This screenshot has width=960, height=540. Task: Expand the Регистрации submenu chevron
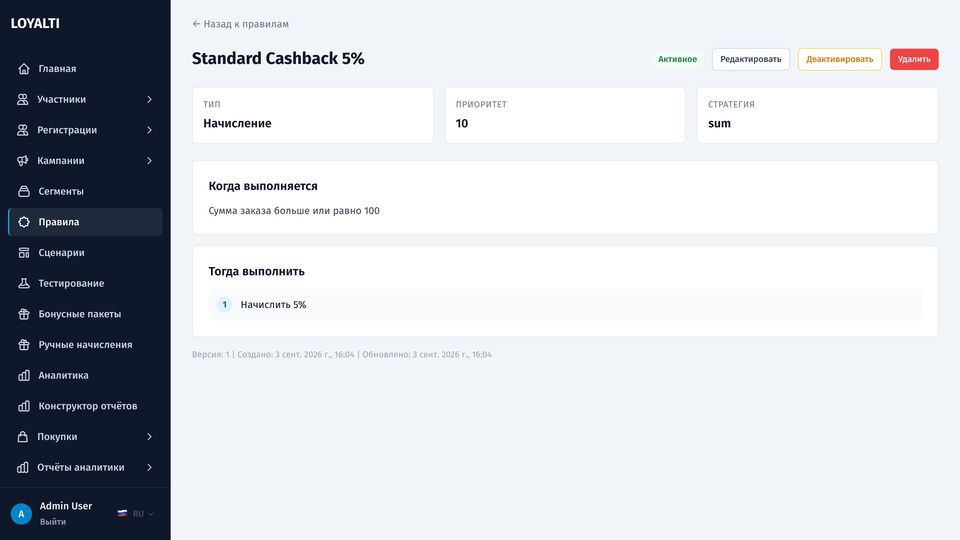point(149,130)
